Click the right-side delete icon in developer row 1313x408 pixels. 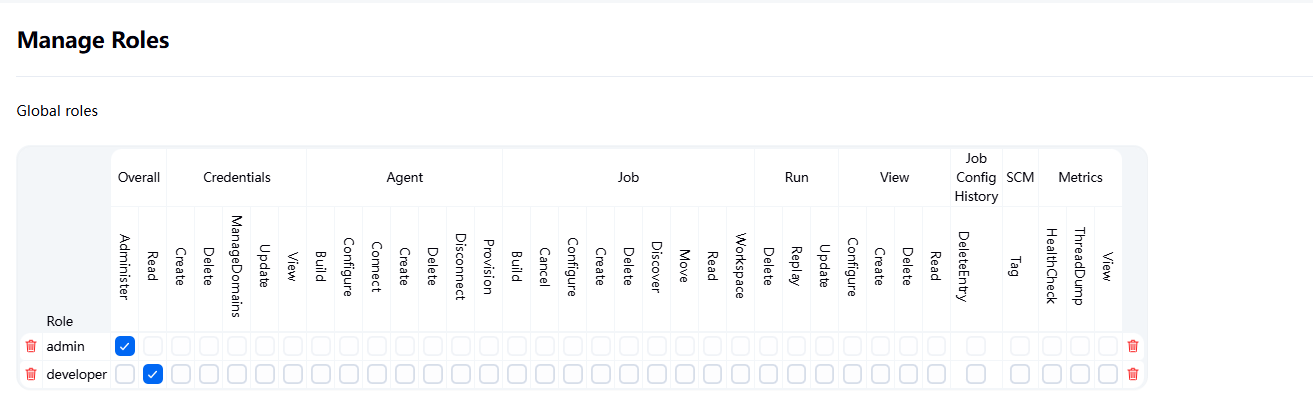1132,374
